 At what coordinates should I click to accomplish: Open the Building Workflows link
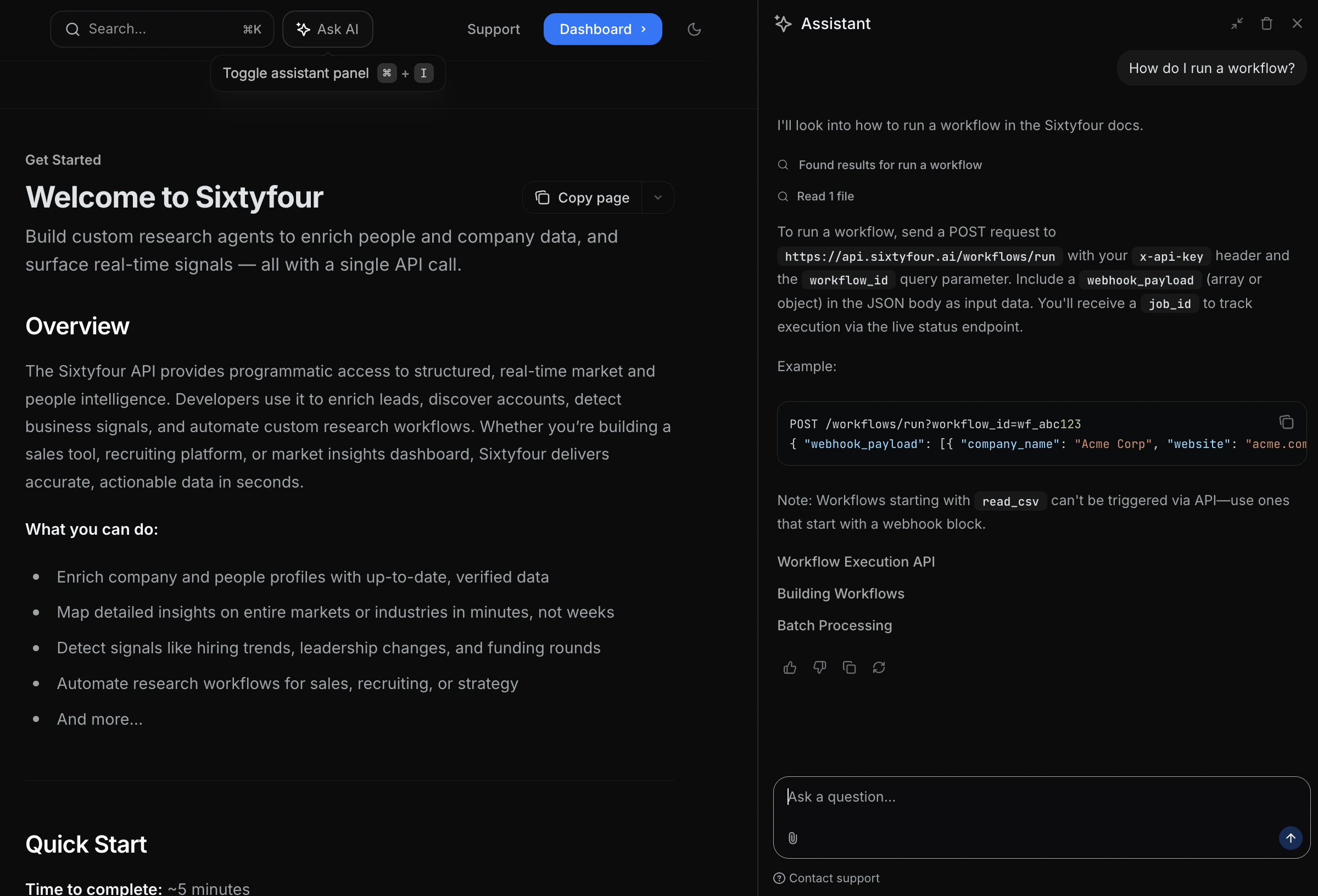pyautogui.click(x=840, y=593)
